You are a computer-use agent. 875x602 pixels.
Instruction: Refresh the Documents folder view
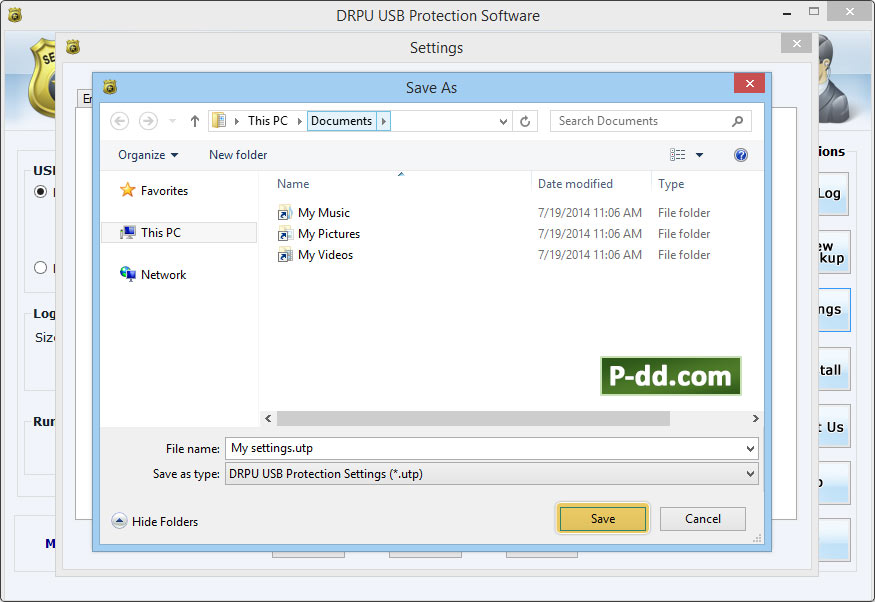[x=525, y=121]
